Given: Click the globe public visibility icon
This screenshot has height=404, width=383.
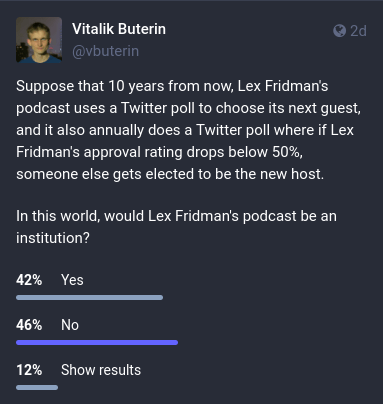Looking at the screenshot, I should (339, 31).
